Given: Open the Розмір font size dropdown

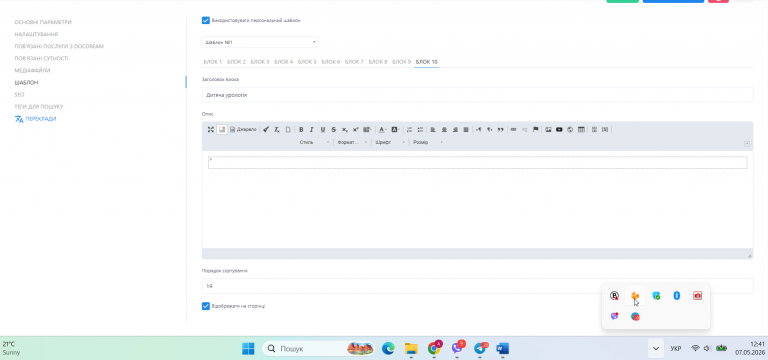Looking at the screenshot, I should tap(428, 143).
